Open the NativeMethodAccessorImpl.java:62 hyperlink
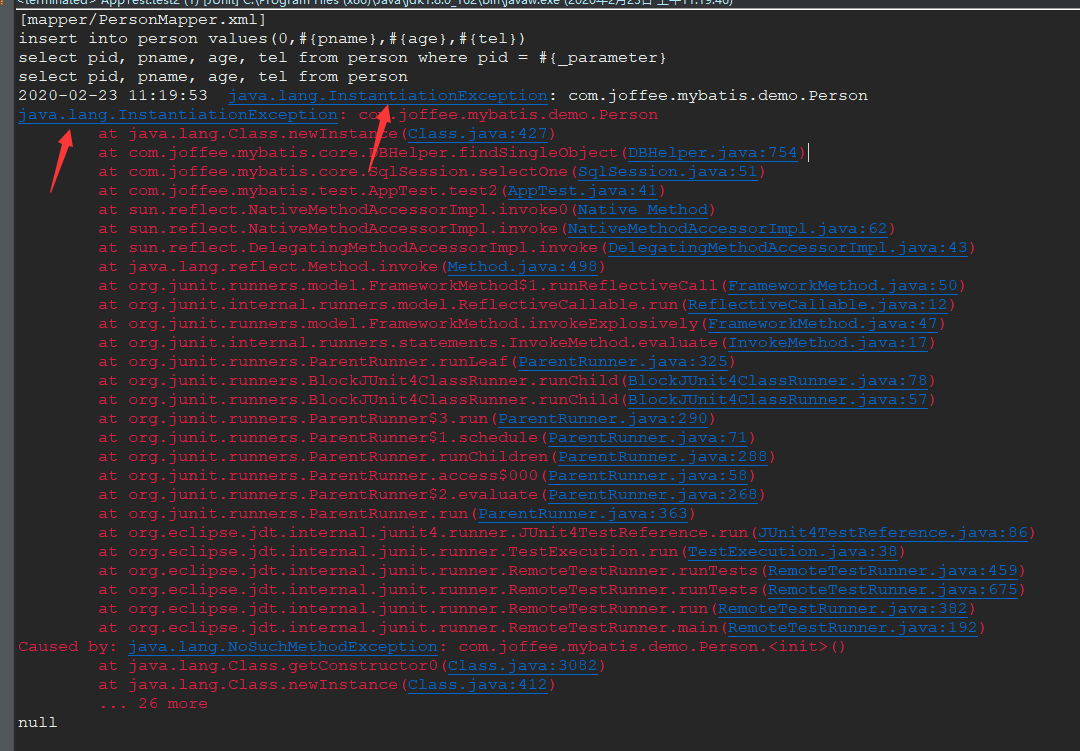The height and width of the screenshot is (751, 1080). tap(726, 228)
